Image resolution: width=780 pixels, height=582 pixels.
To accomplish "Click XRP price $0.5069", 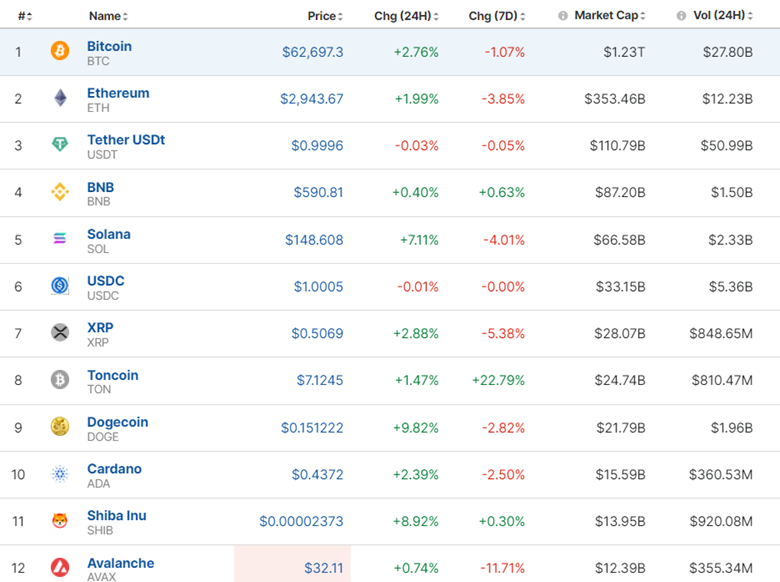I will (317, 333).
